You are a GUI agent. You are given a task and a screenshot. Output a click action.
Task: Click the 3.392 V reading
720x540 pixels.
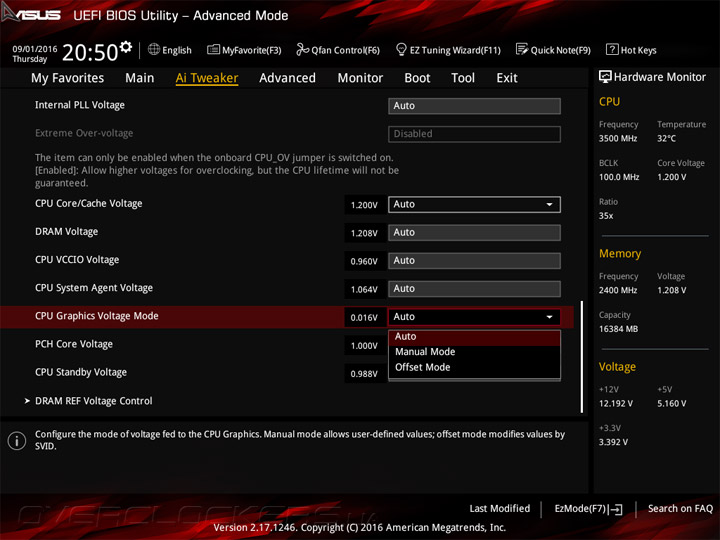pyautogui.click(x=613, y=442)
